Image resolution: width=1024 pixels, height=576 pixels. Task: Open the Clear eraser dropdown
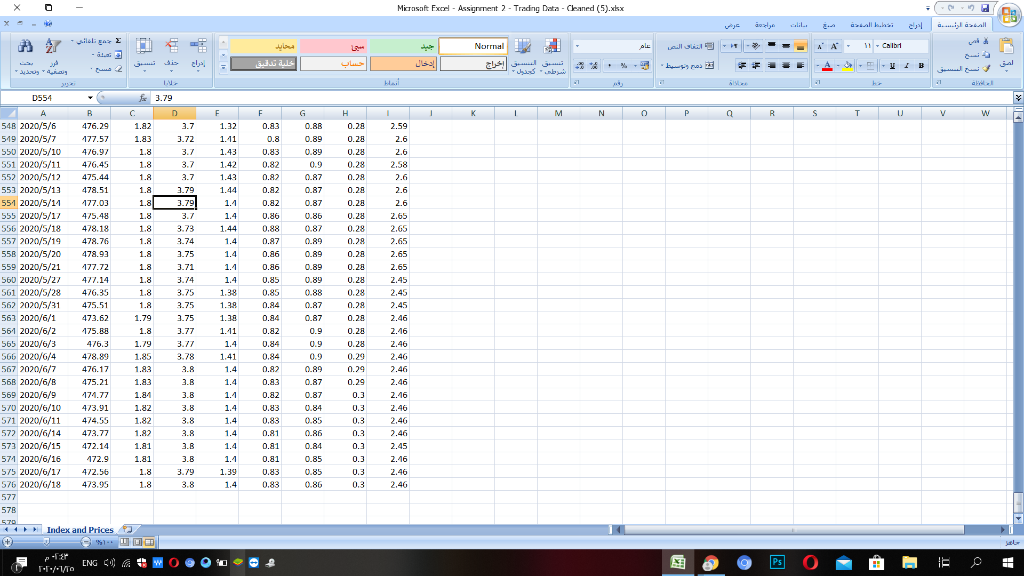(108, 69)
